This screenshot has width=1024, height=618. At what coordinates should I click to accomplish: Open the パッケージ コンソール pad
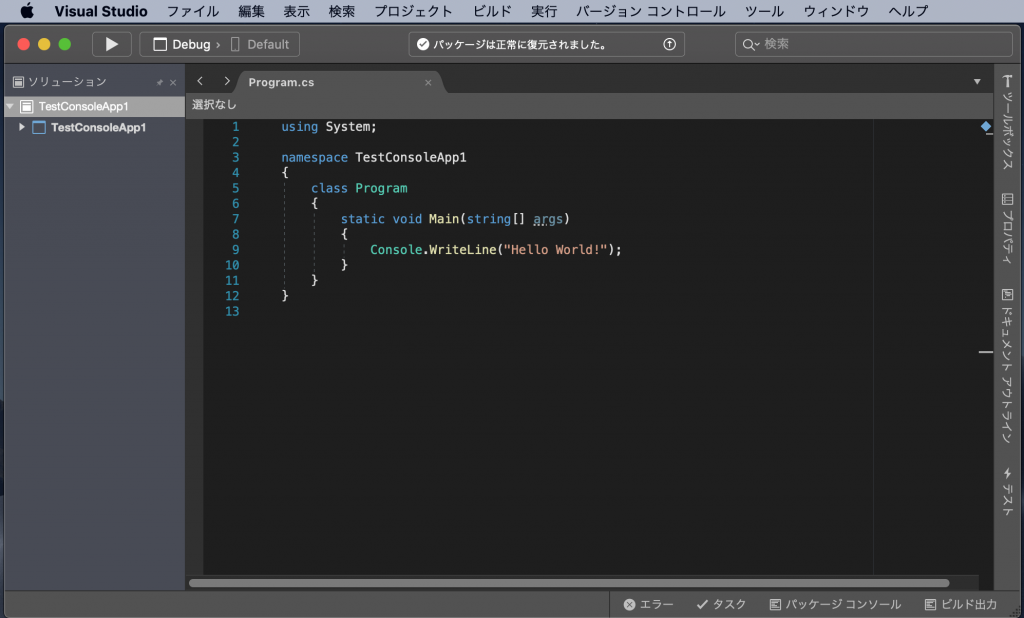(x=835, y=604)
